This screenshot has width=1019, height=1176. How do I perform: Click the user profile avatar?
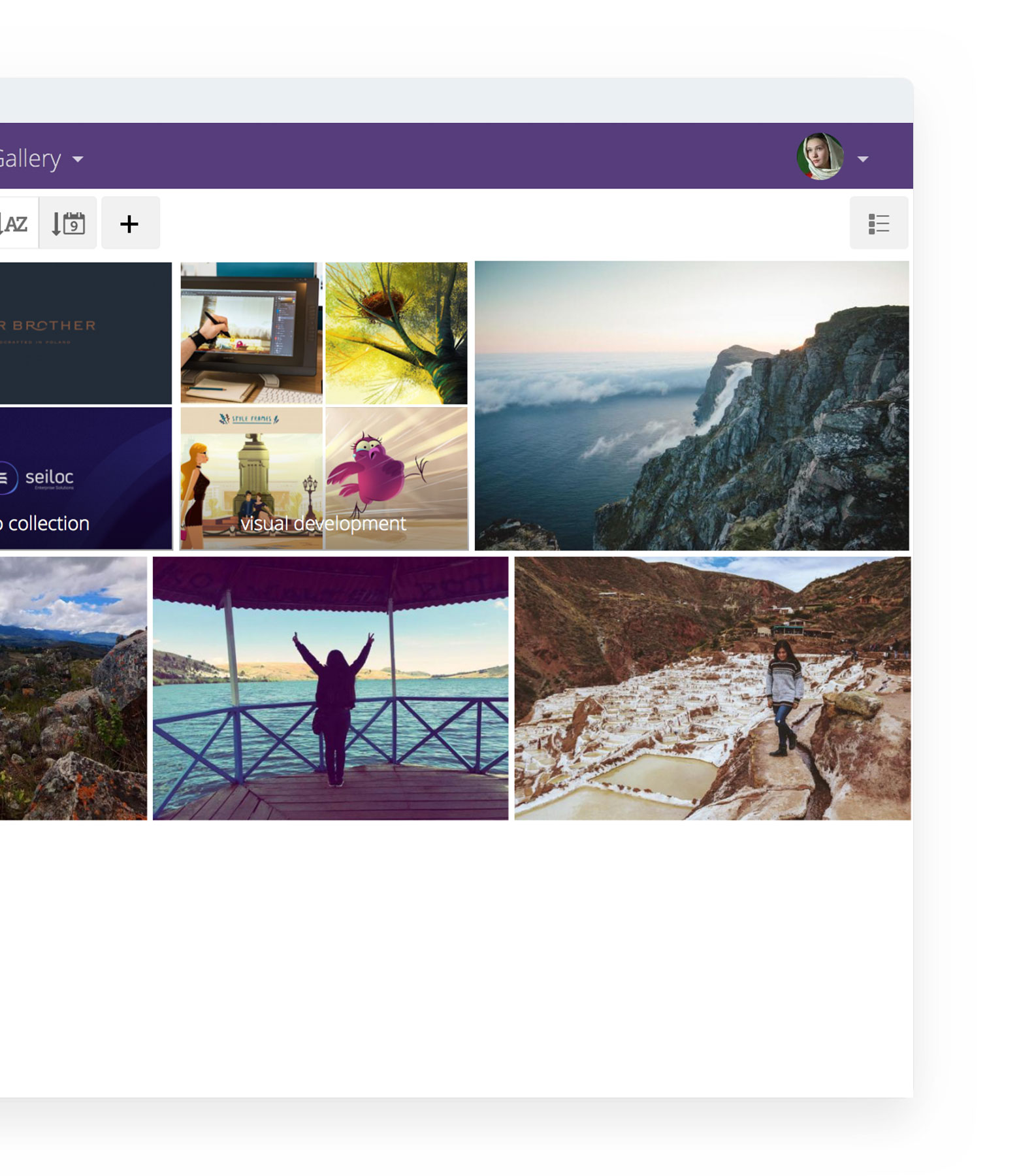click(820, 156)
